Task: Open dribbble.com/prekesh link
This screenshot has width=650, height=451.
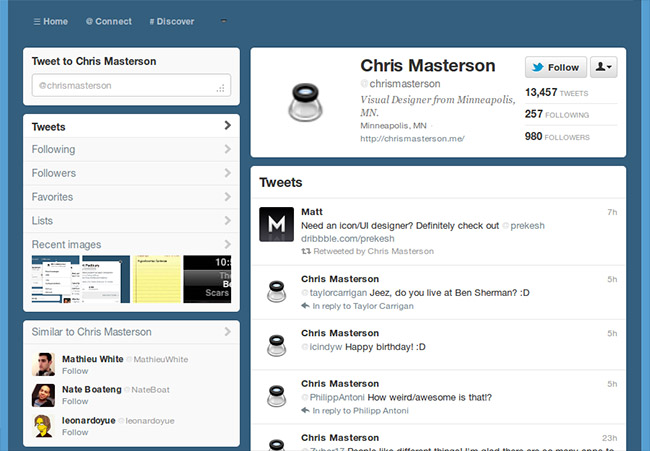Action: [x=347, y=238]
